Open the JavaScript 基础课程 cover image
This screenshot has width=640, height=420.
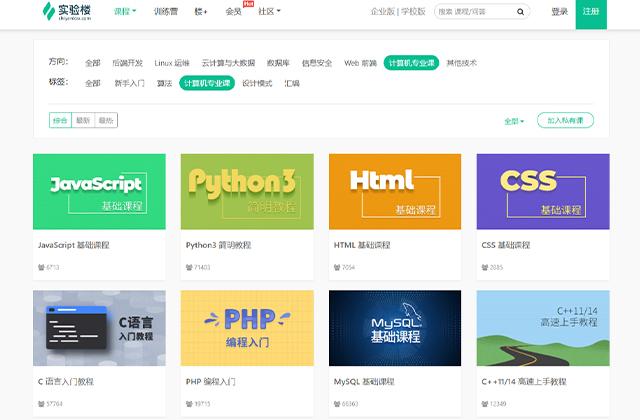tap(99, 192)
